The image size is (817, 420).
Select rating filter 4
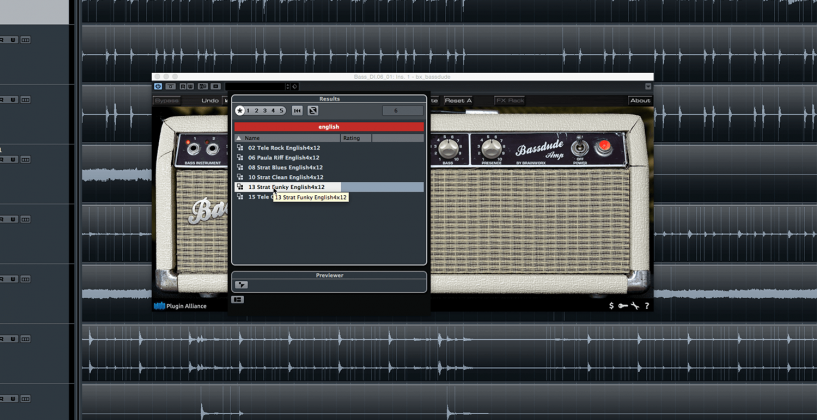tap(273, 110)
